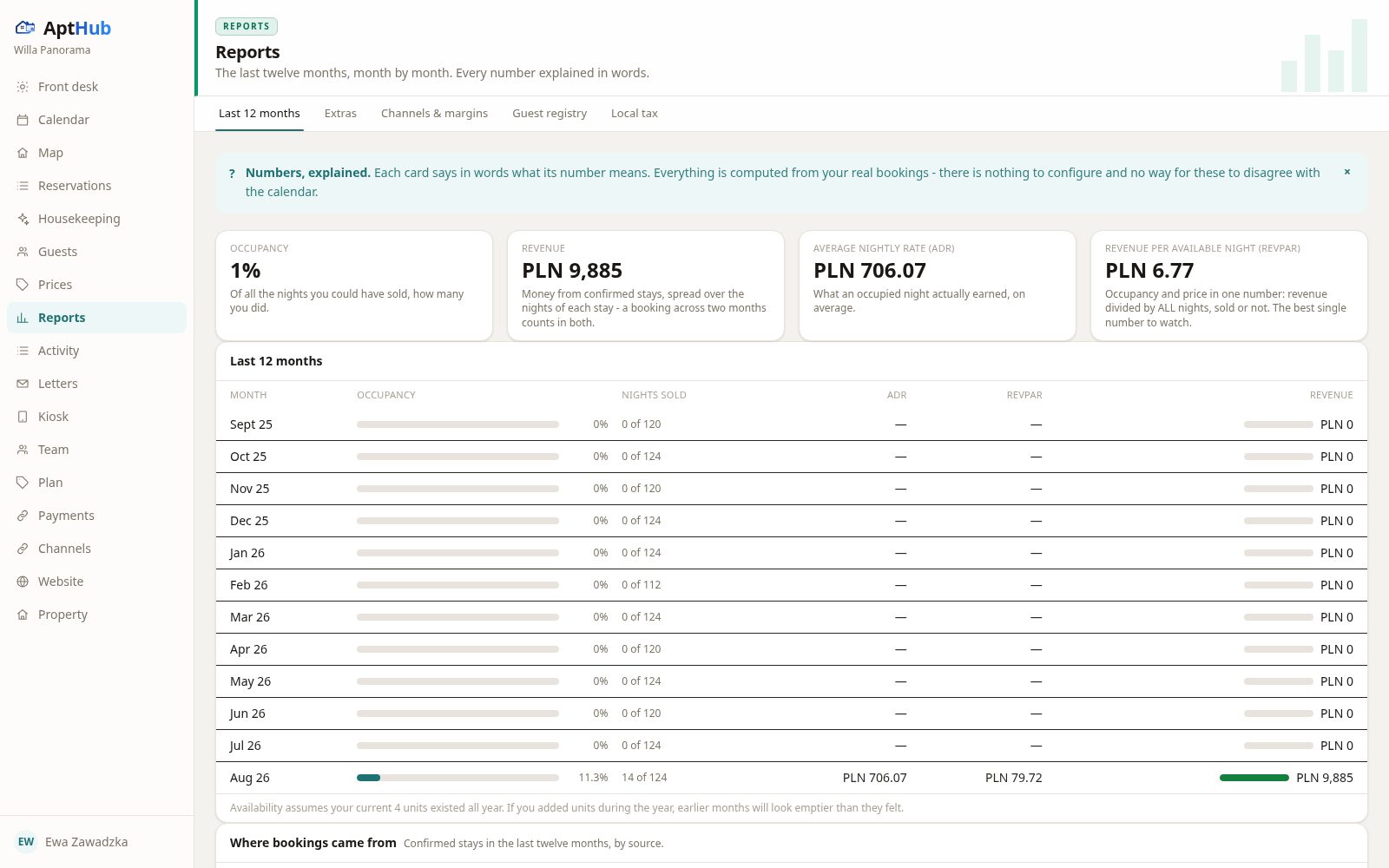Click the Revenue PLN 9,885 card
Image resolution: width=1389 pixels, height=868 pixels.
pos(646,286)
